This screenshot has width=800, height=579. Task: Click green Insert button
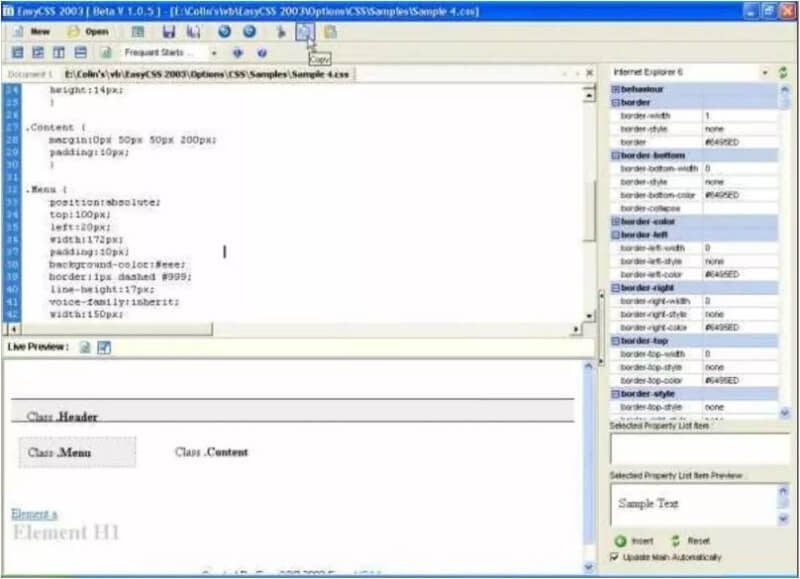(x=634, y=541)
